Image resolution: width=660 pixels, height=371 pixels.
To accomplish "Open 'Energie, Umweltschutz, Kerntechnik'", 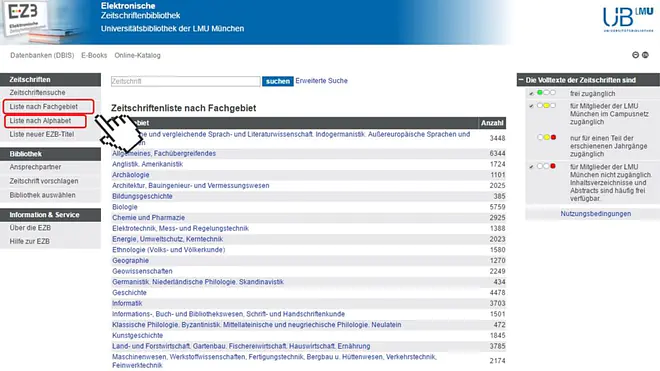I will coord(168,239).
